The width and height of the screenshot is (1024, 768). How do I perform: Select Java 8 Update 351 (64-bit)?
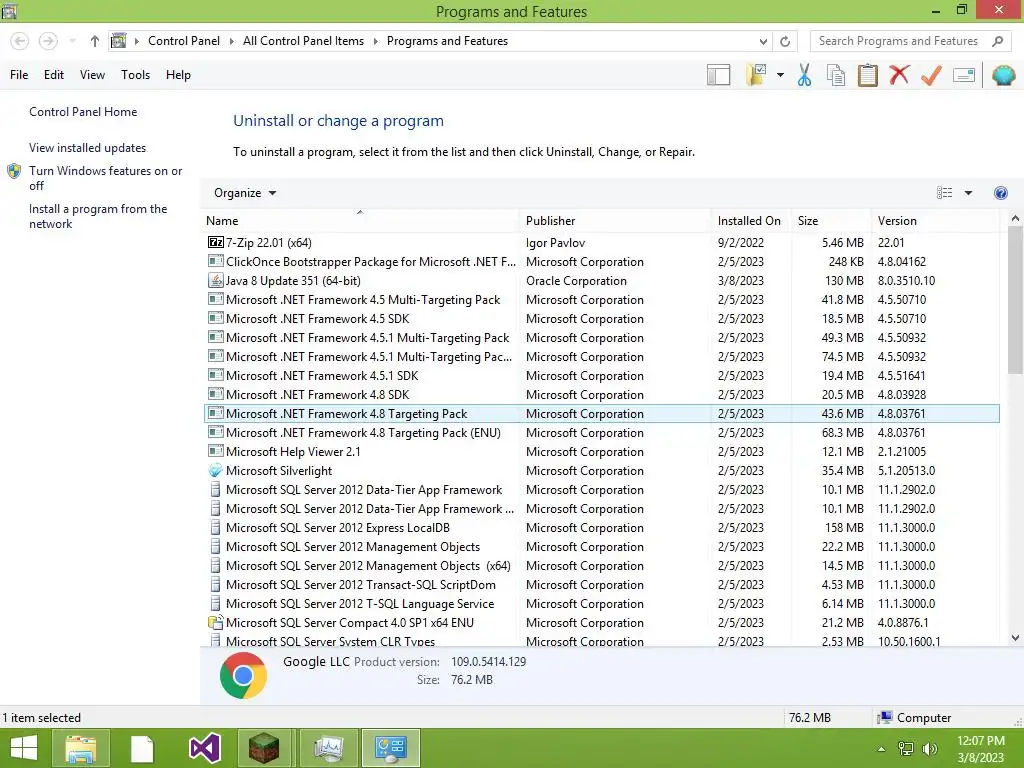click(x=601, y=281)
